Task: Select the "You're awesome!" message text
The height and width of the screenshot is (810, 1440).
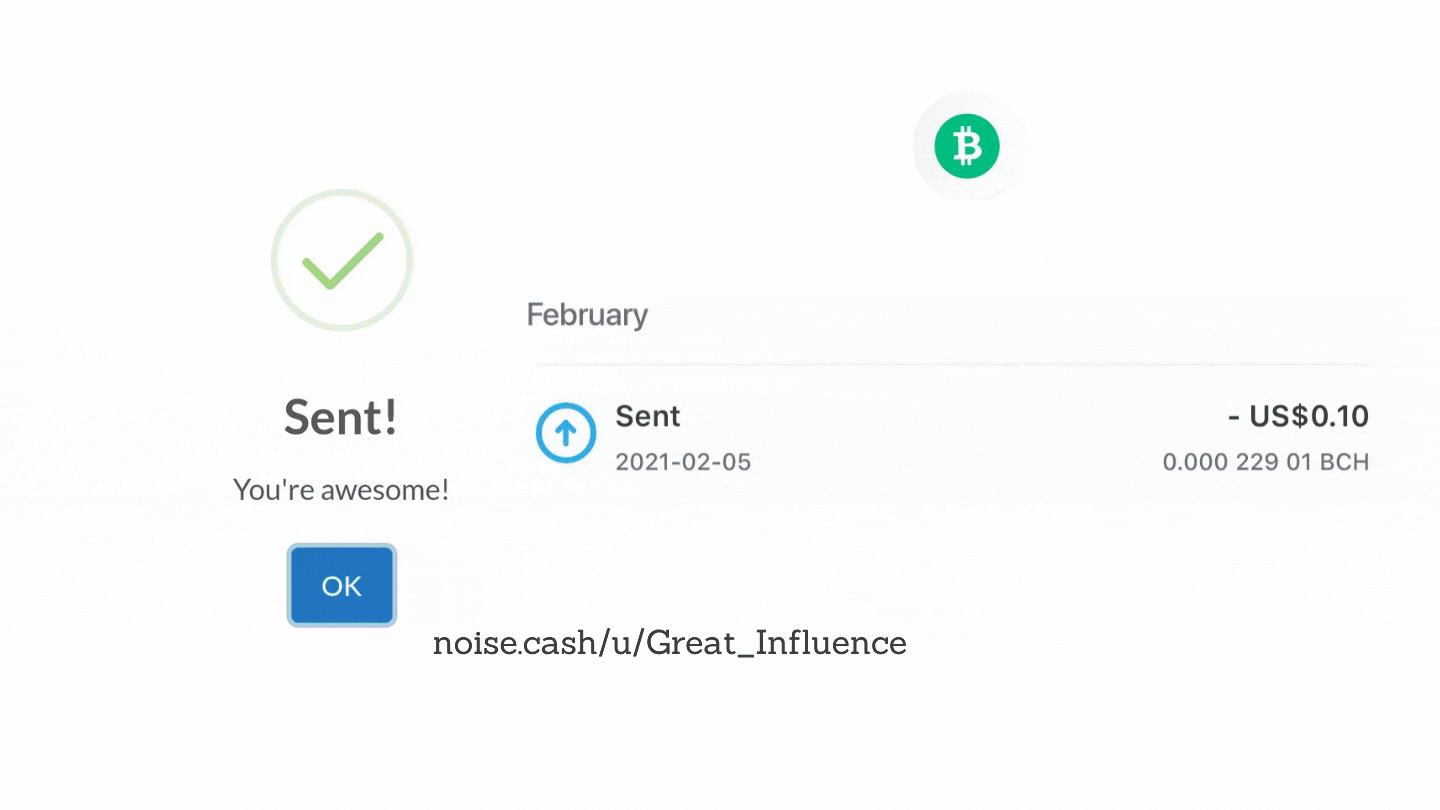Action: click(341, 490)
